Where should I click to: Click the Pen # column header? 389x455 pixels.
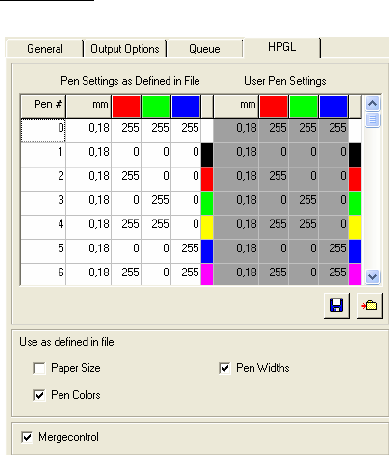[43, 107]
